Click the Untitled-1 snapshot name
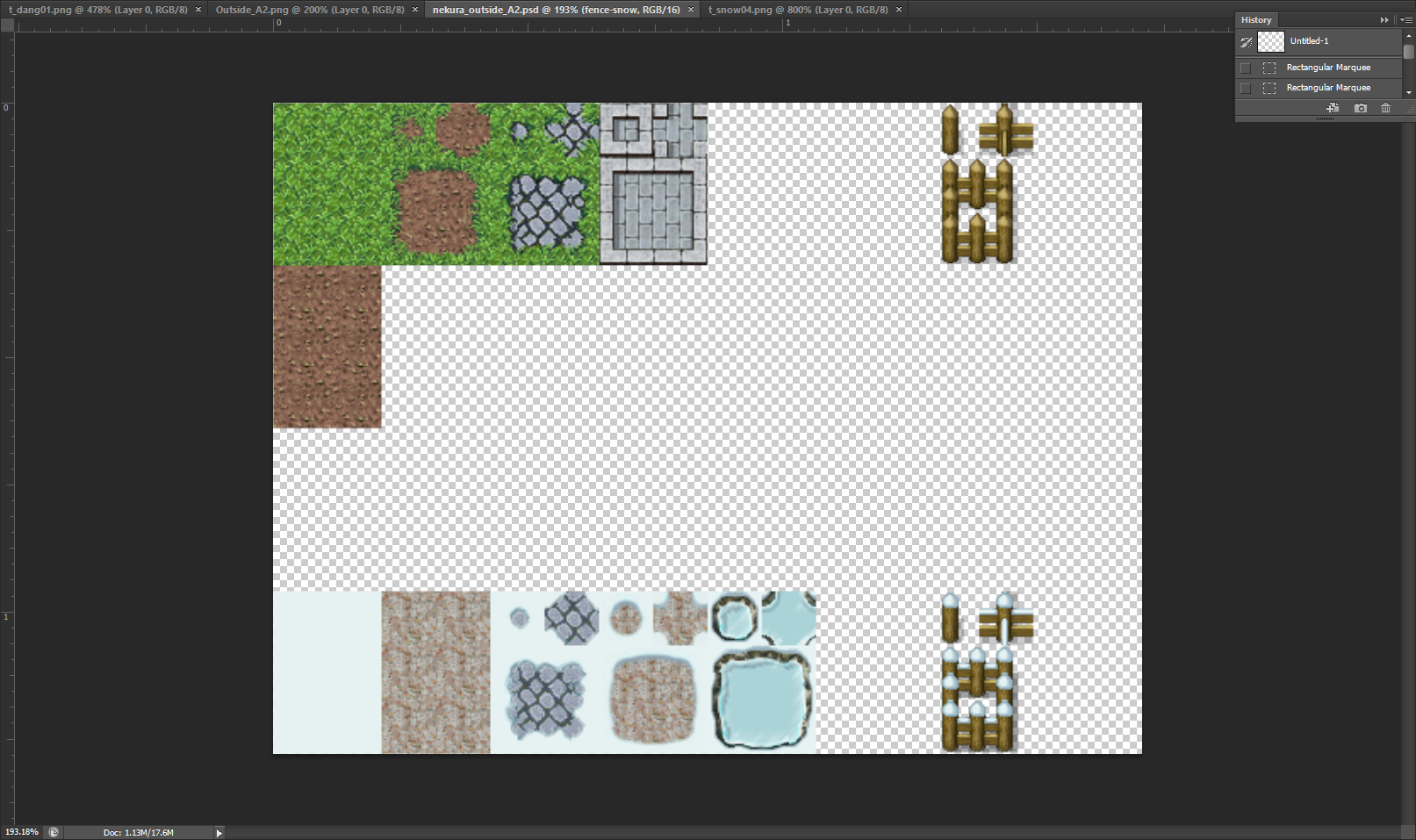Viewport: 1416px width, 840px height. coord(1309,41)
